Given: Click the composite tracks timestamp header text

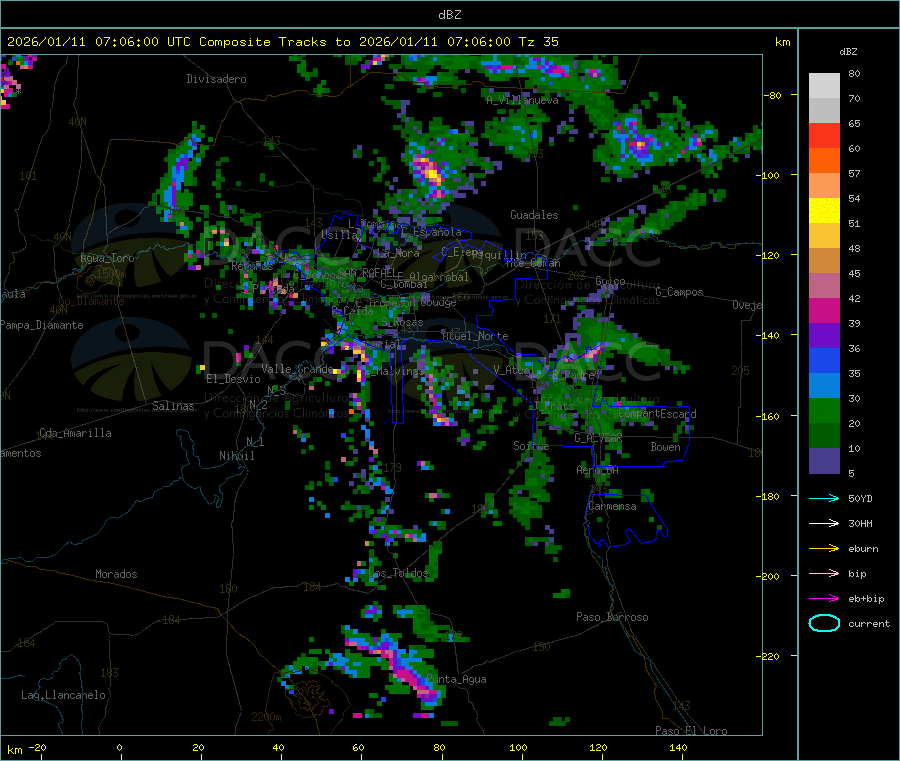Looking at the screenshot, I should click(282, 42).
